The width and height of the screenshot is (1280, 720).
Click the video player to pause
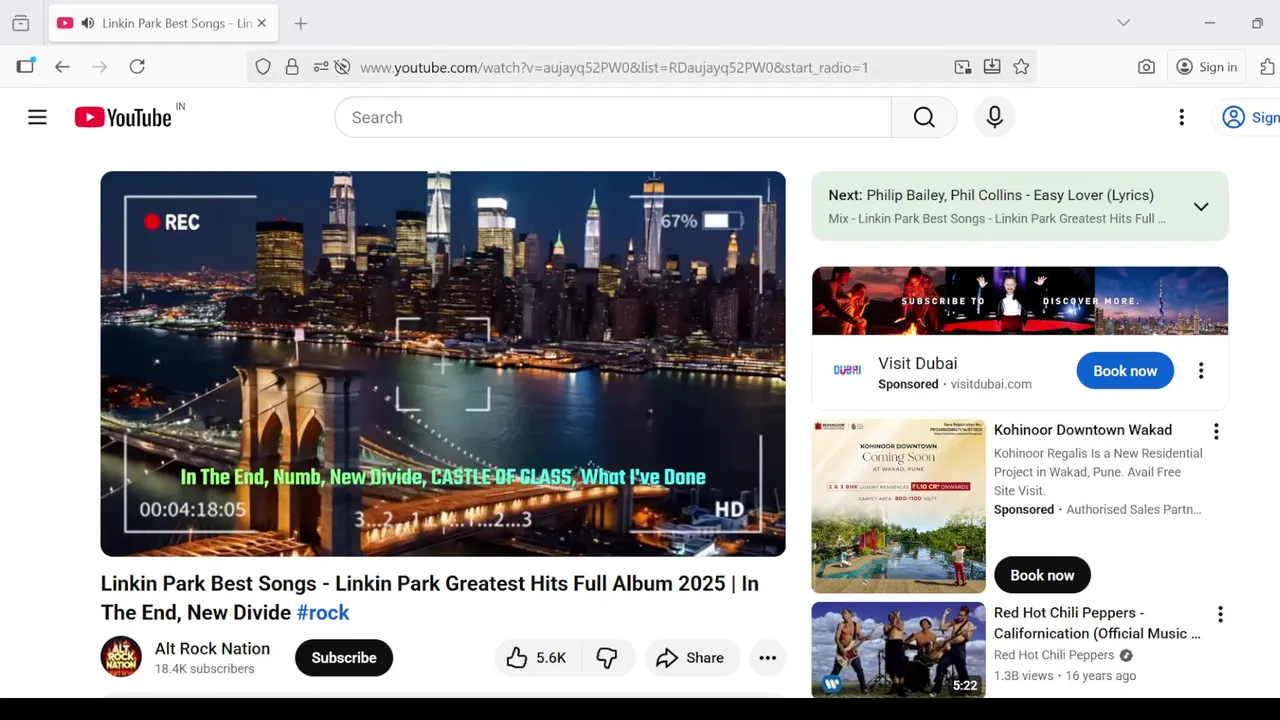pyautogui.click(x=443, y=364)
